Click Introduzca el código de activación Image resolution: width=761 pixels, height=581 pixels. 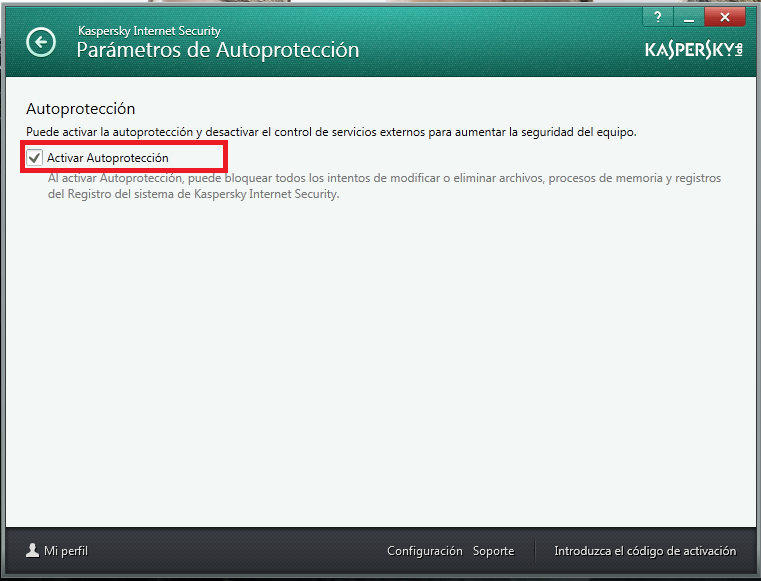tap(645, 551)
